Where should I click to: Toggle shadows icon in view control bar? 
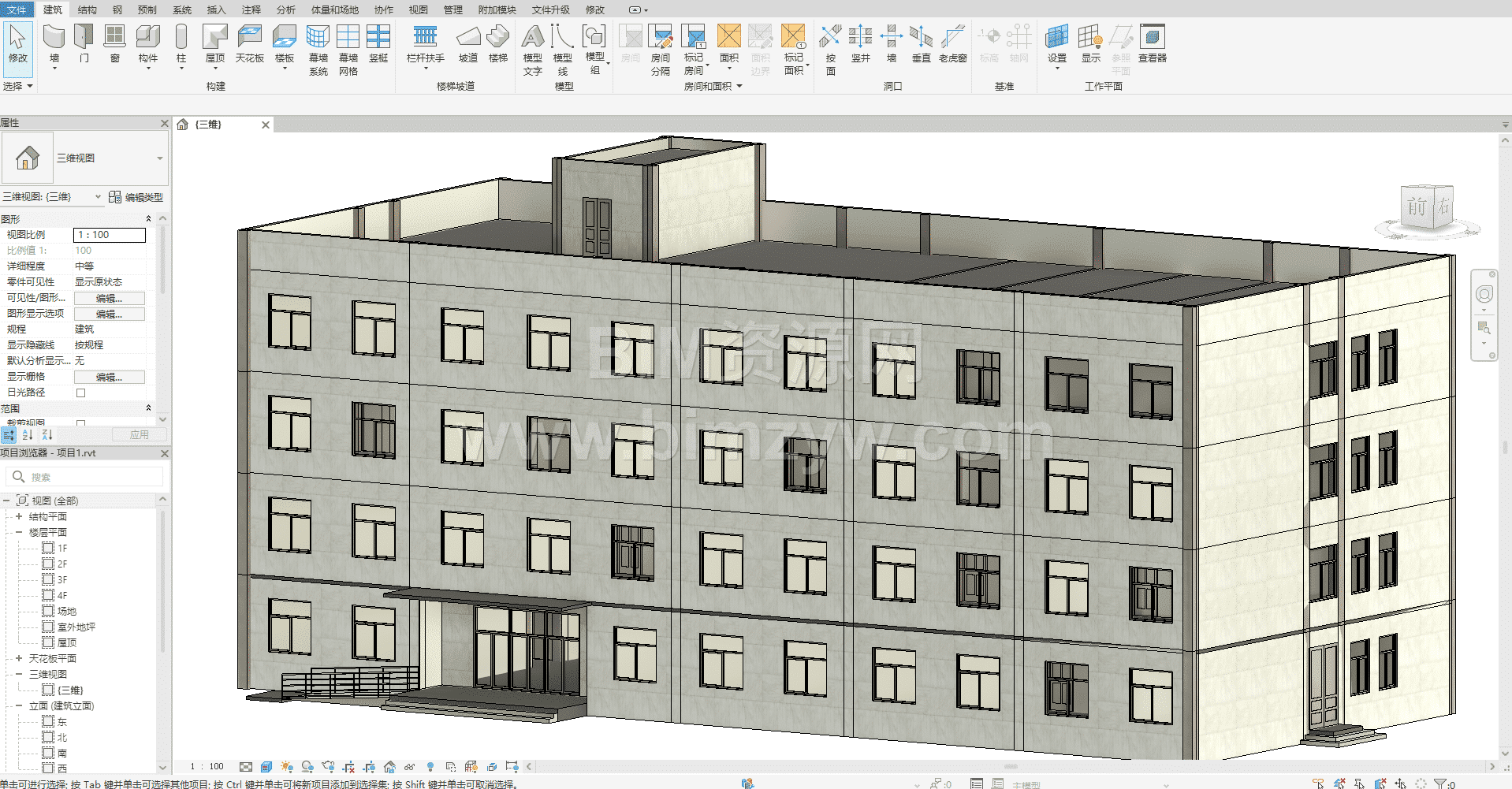click(307, 767)
